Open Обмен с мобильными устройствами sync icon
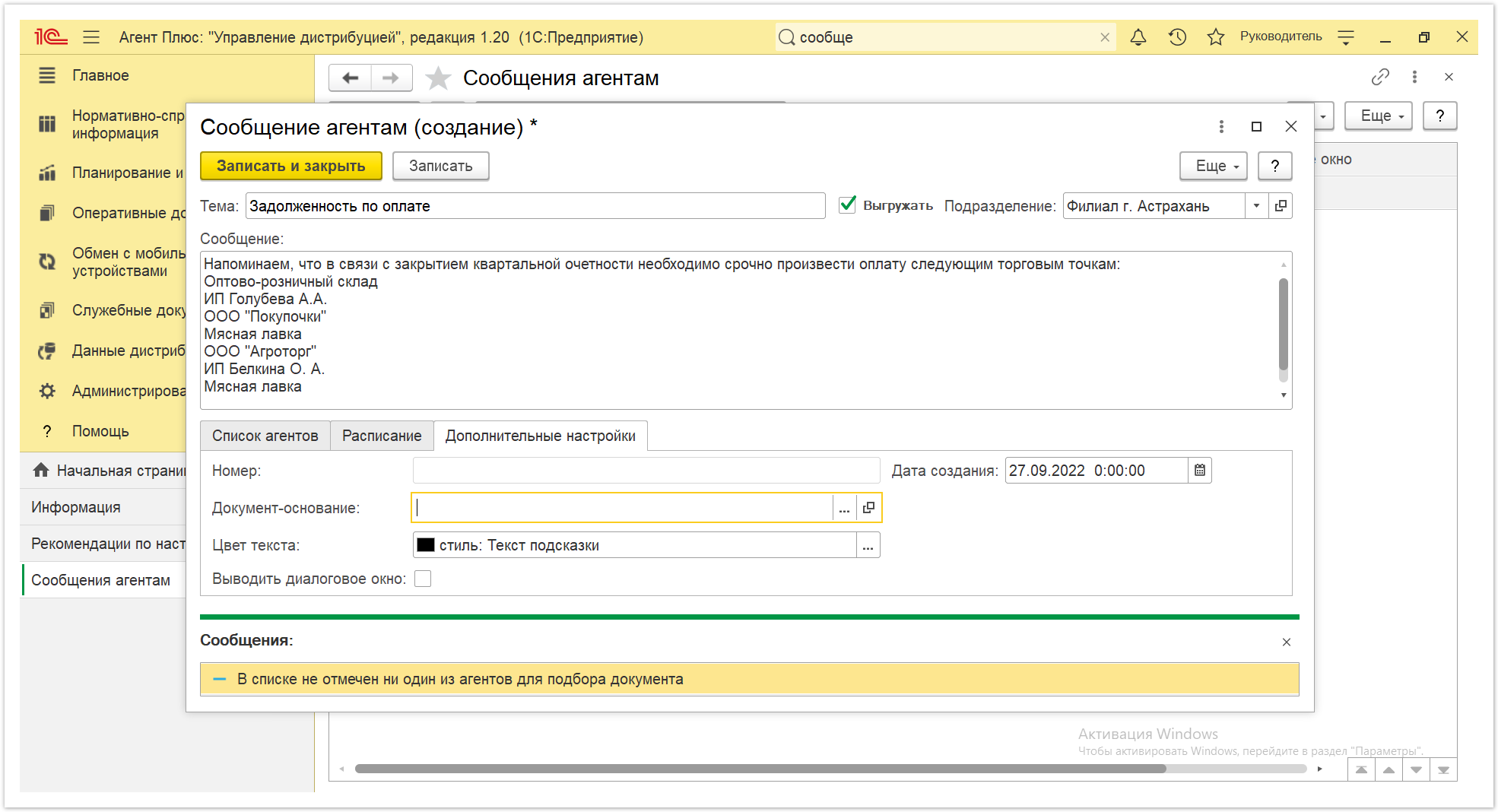 click(x=47, y=262)
